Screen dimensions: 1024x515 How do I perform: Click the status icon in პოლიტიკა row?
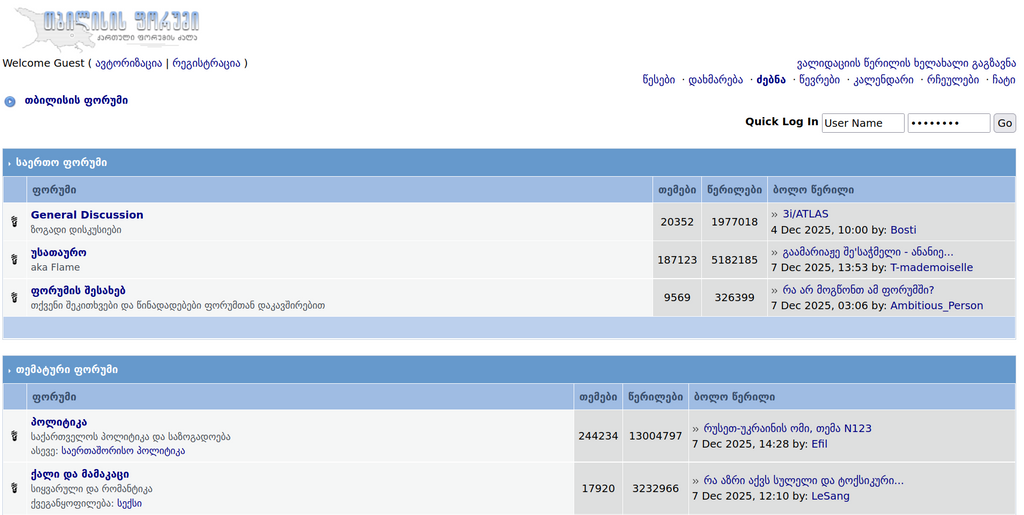tap(14, 435)
